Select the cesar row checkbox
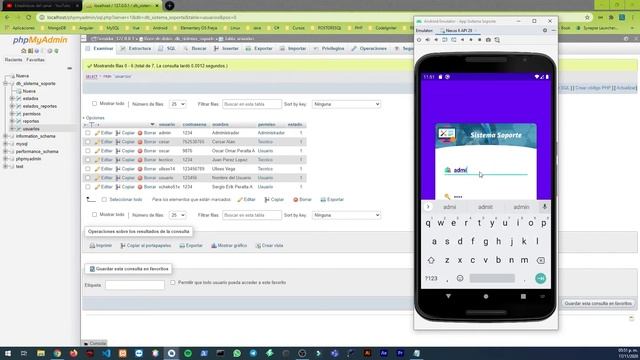640x360 pixels. pos(88,142)
